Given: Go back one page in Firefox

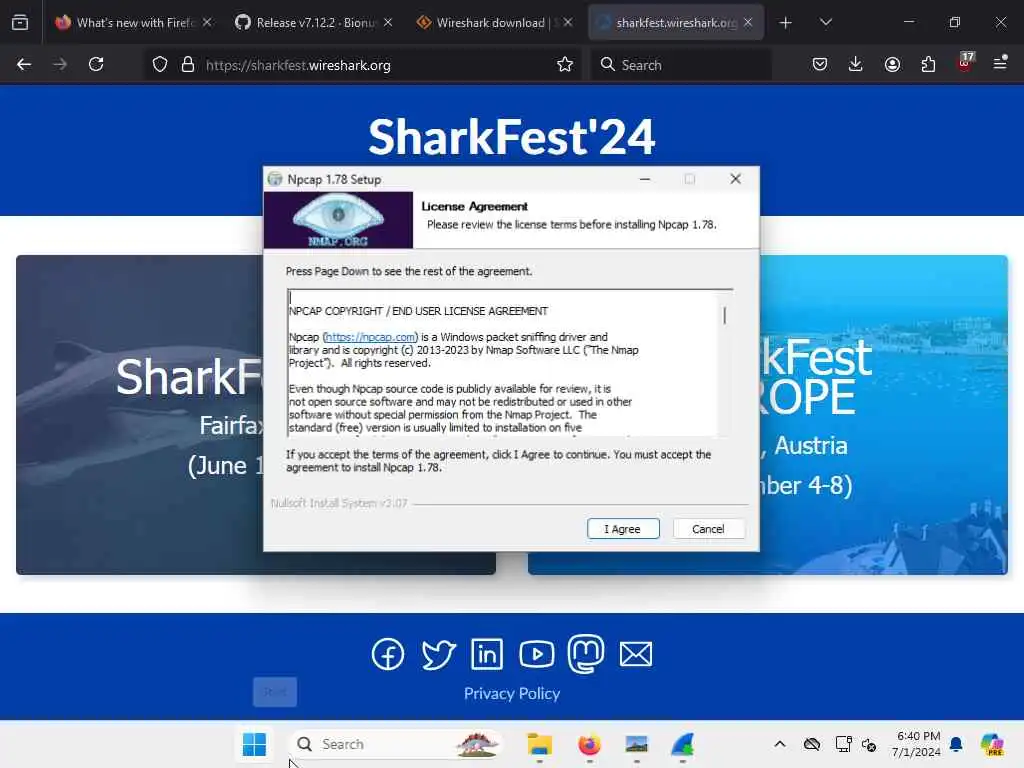Looking at the screenshot, I should coord(24,64).
